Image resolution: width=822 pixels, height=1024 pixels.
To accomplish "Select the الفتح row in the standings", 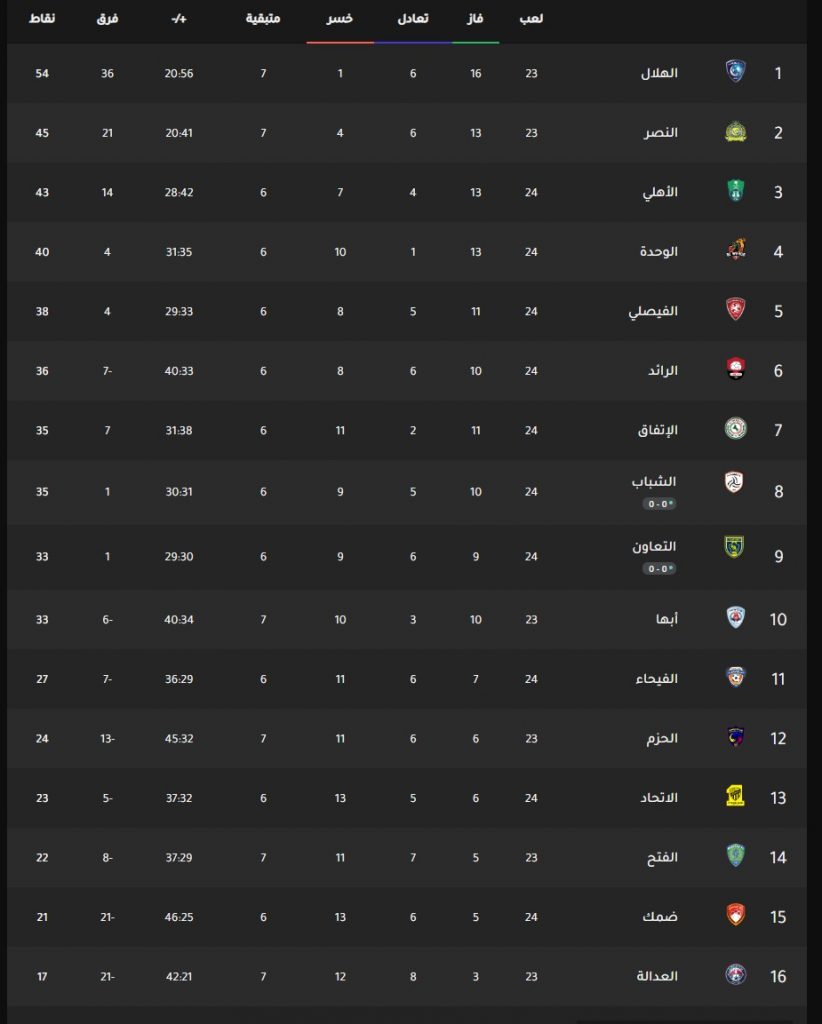I will click(407, 857).
